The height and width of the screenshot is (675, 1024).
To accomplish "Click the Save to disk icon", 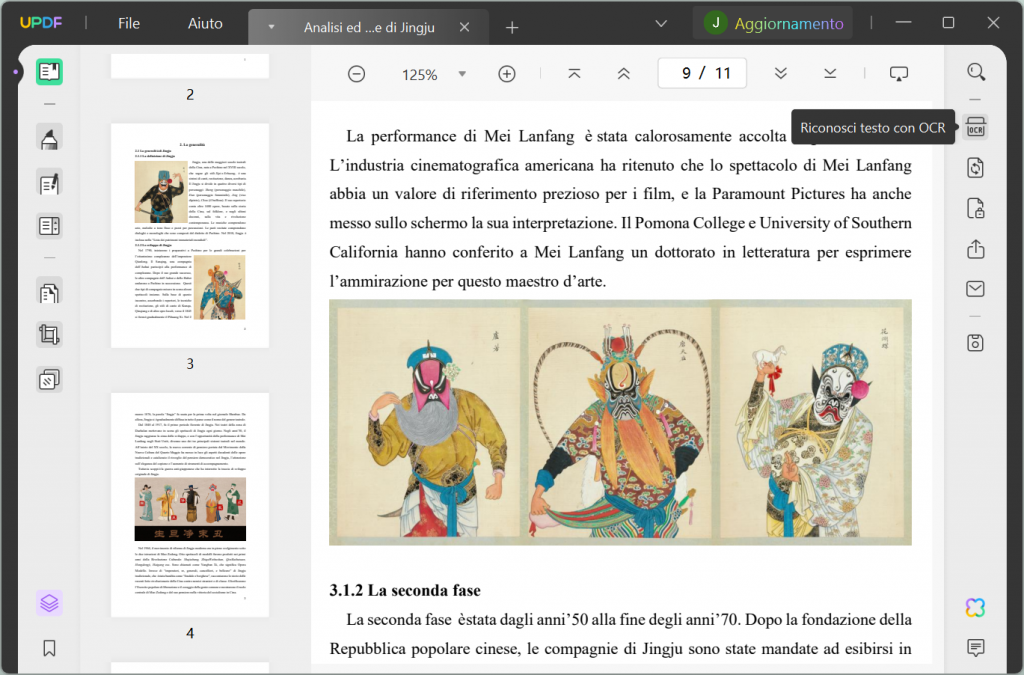I will point(976,342).
